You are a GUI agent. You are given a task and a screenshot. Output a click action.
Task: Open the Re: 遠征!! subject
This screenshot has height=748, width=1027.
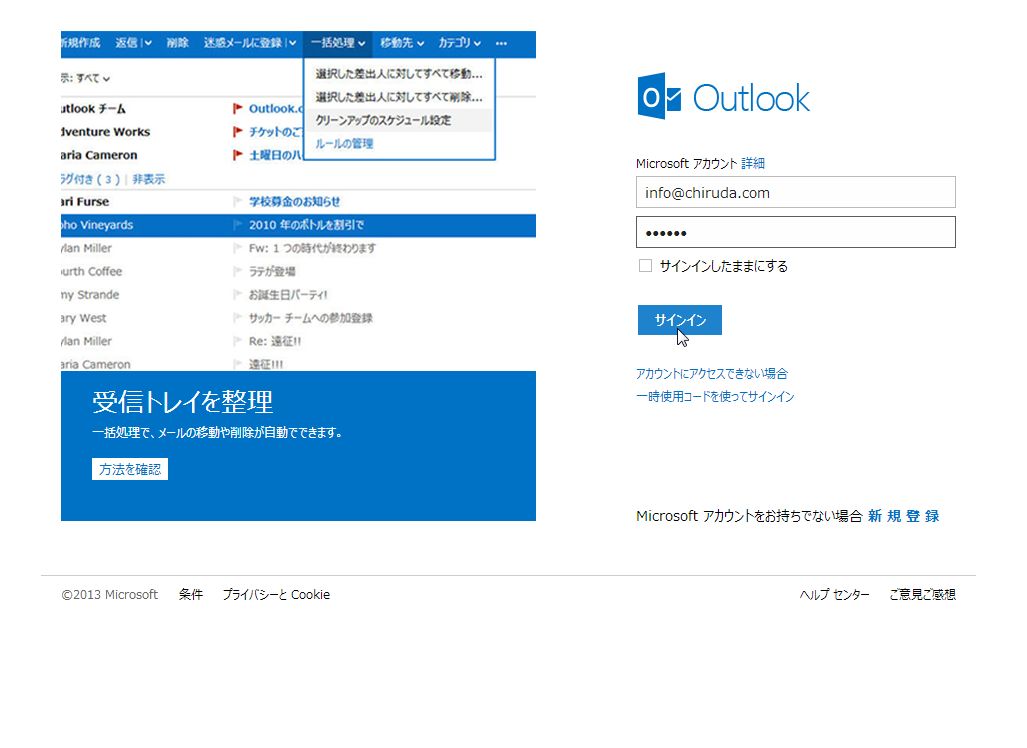click(275, 341)
